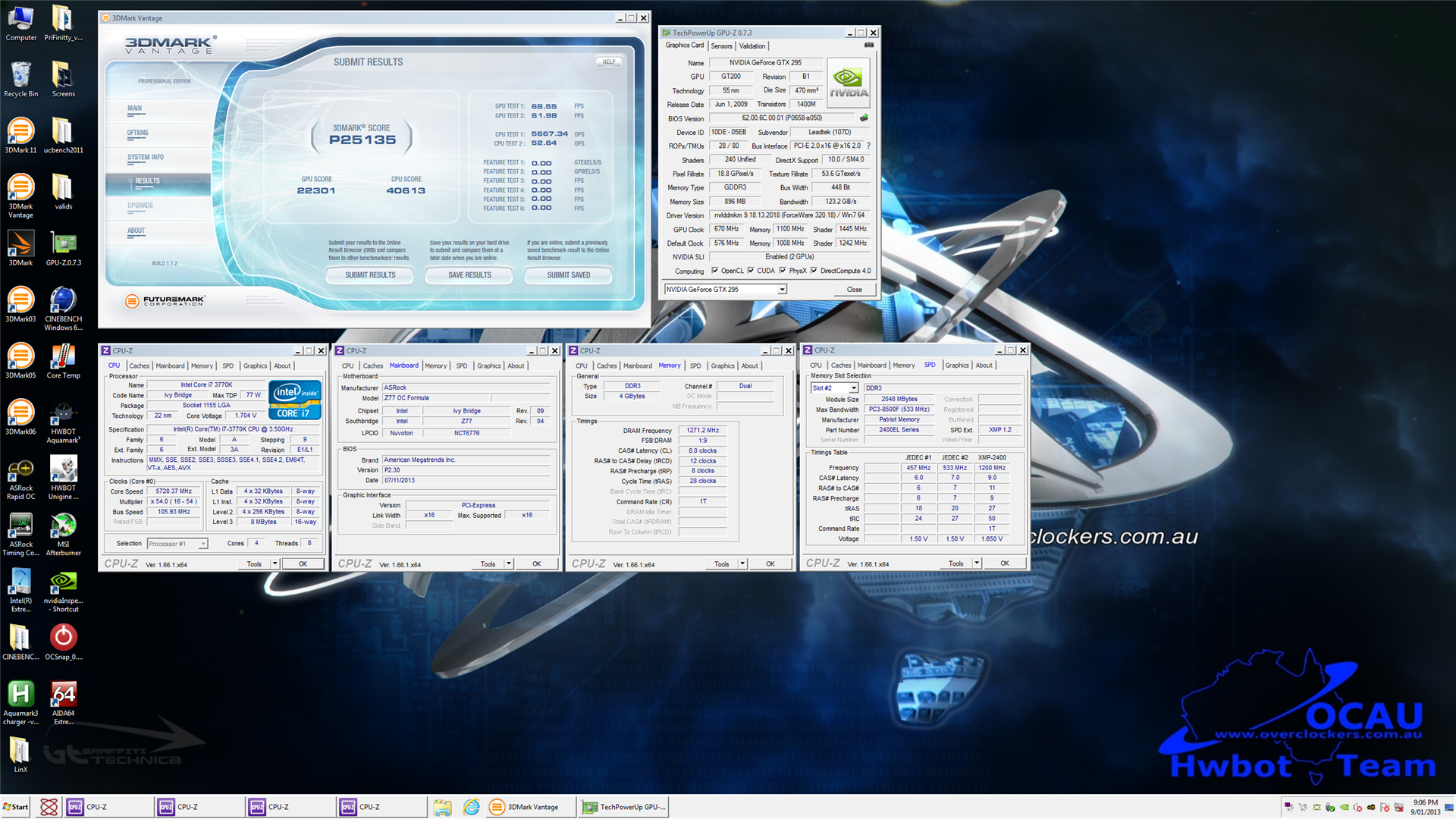
Task: Toggle the OpenCL checkbox in GPU-Z
Action: (x=714, y=271)
